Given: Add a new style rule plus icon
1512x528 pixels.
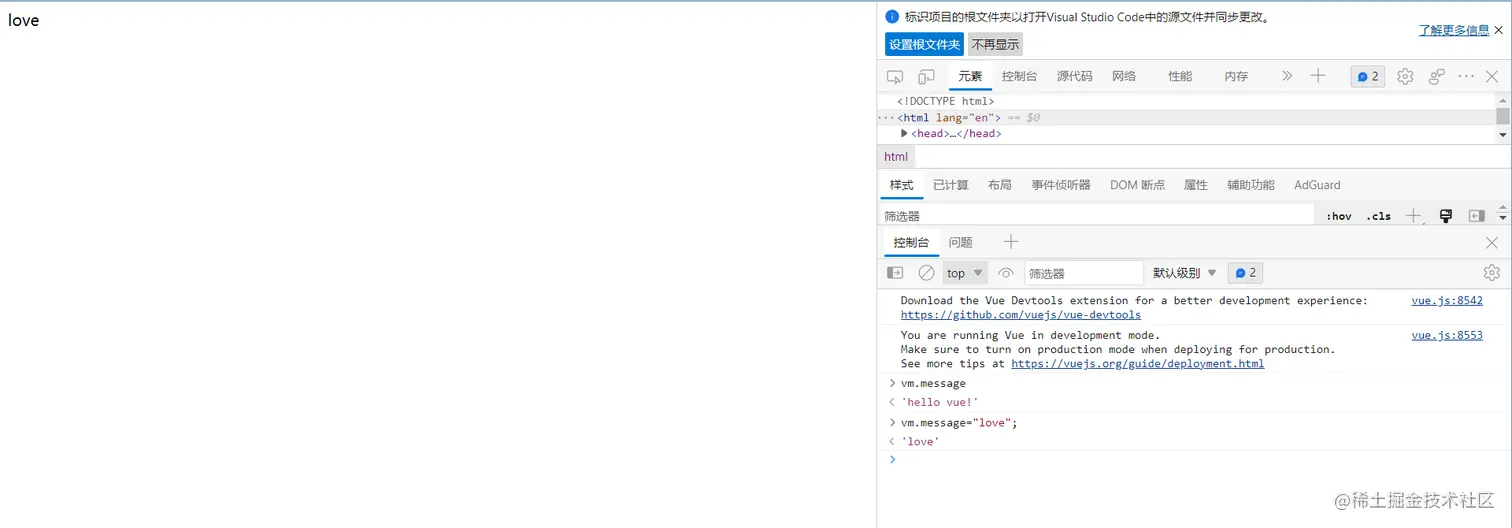Looking at the screenshot, I should pyautogui.click(x=1413, y=216).
